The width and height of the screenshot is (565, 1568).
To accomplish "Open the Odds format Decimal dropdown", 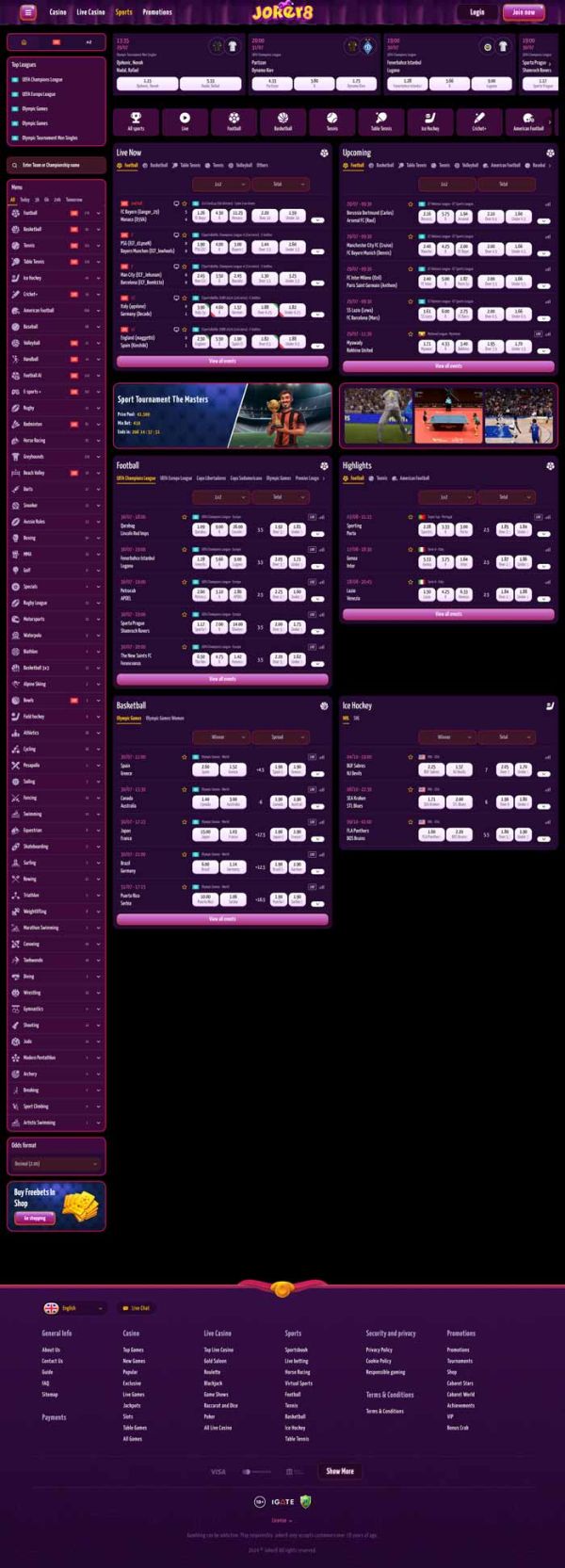I will (x=56, y=1164).
